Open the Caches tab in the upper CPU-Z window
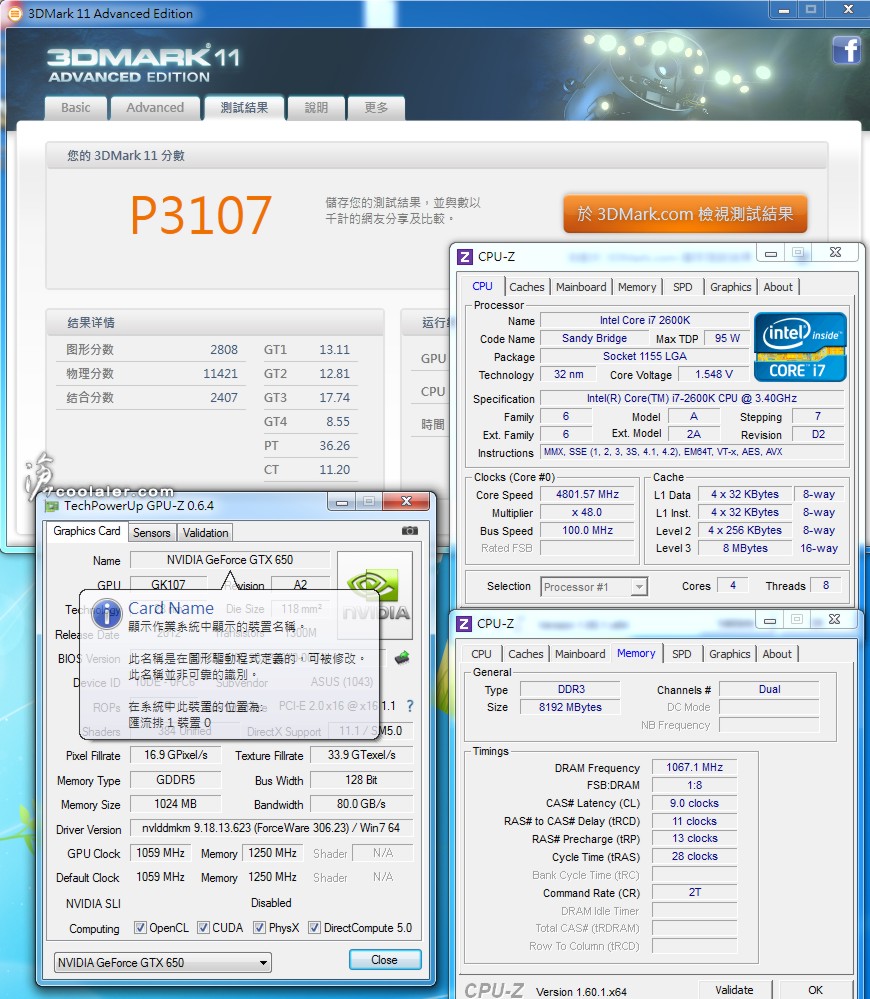The image size is (870, 999). point(527,287)
